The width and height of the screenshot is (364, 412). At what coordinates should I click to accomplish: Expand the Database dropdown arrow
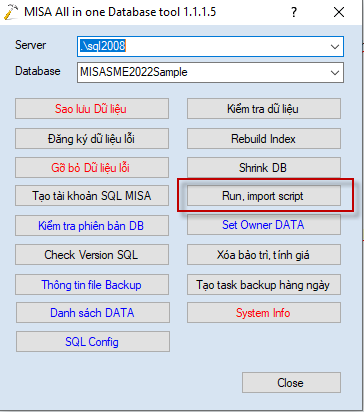pyautogui.click(x=335, y=72)
